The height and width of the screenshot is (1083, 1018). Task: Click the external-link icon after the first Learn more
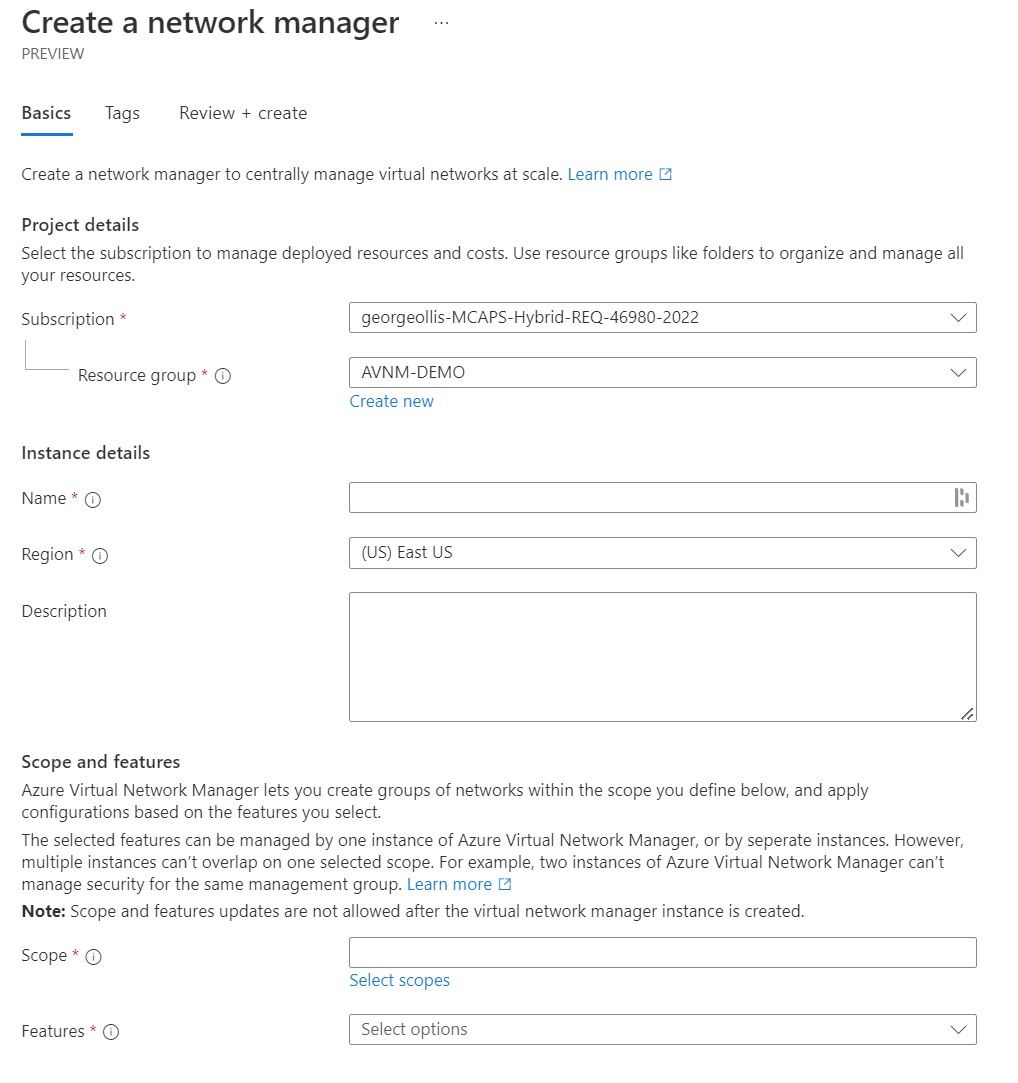click(665, 173)
